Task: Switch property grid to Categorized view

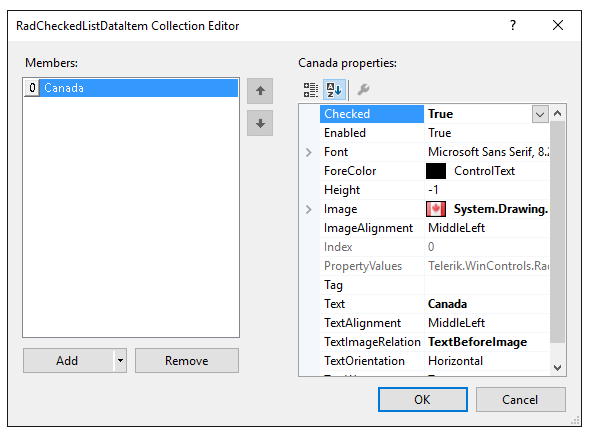Action: click(x=310, y=90)
